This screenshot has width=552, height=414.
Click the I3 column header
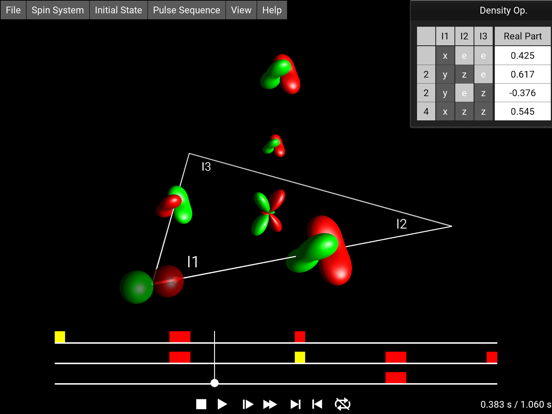pos(483,36)
